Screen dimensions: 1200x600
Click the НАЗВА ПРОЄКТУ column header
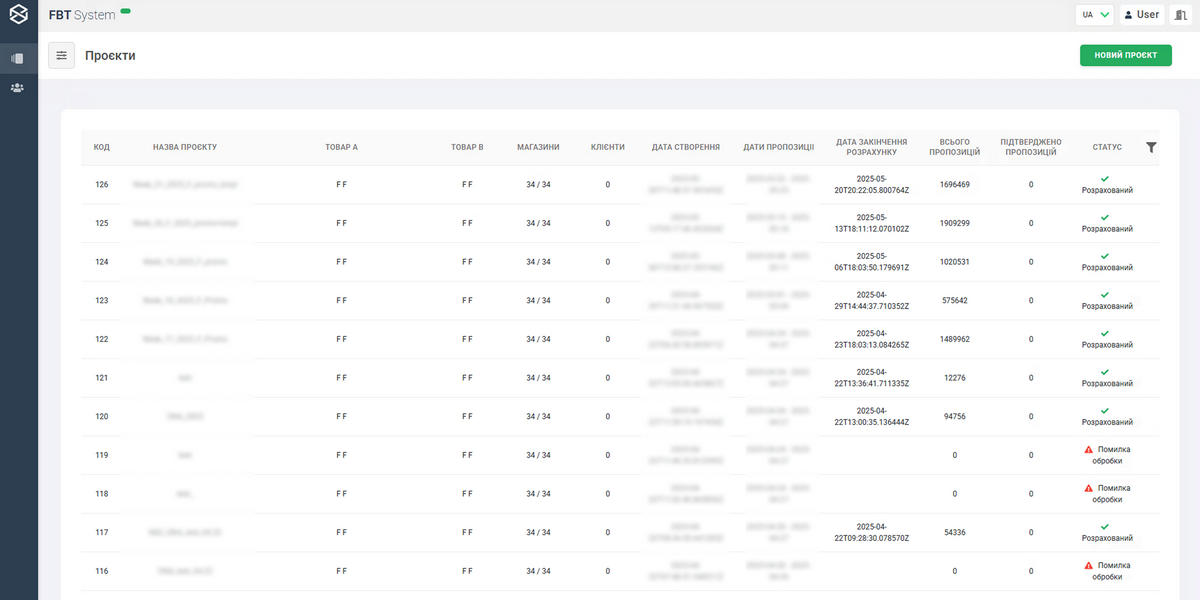(x=185, y=147)
